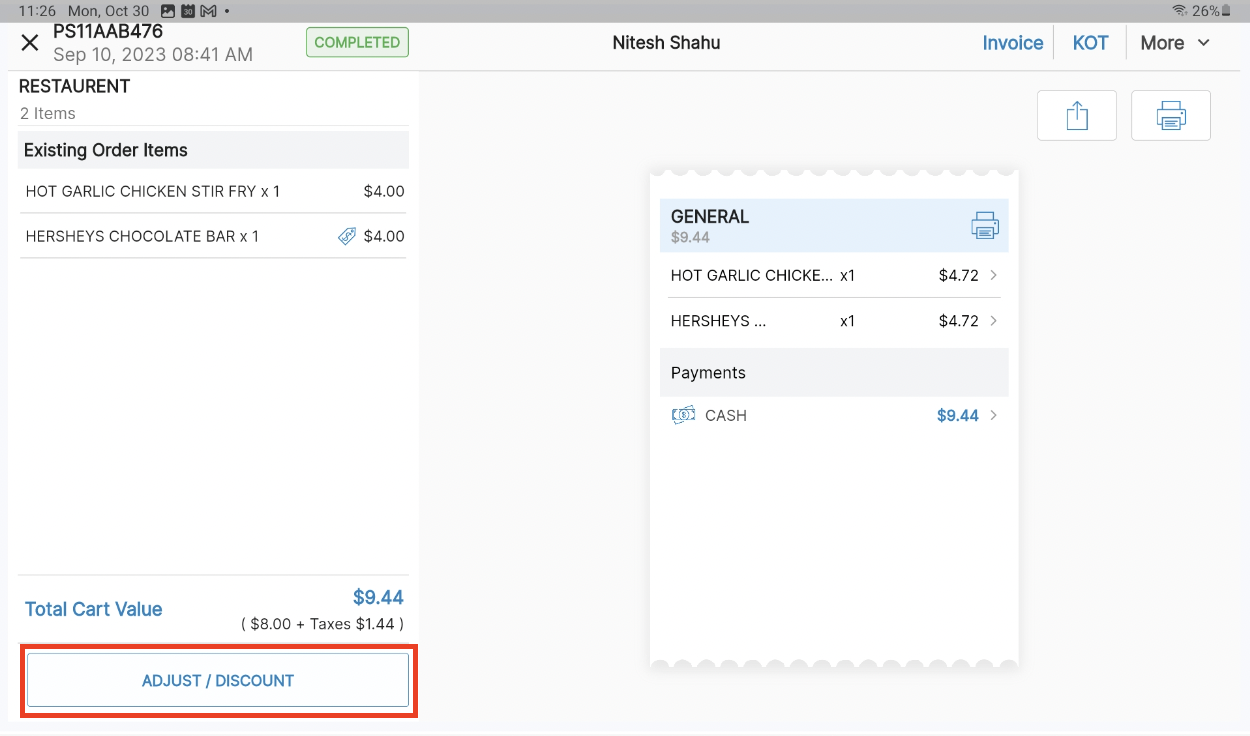Image resolution: width=1250 pixels, height=736 pixels.
Task: Select Hot Garlic Chicken Stir Fry order item
Action: tap(153, 191)
